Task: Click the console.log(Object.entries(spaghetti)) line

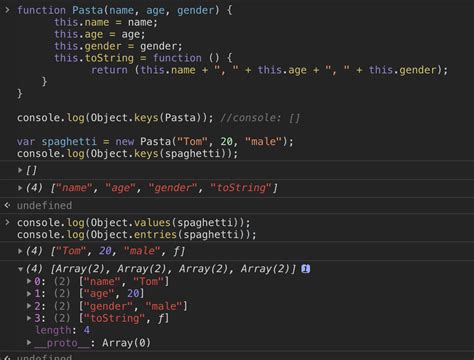Action: [x=137, y=235]
